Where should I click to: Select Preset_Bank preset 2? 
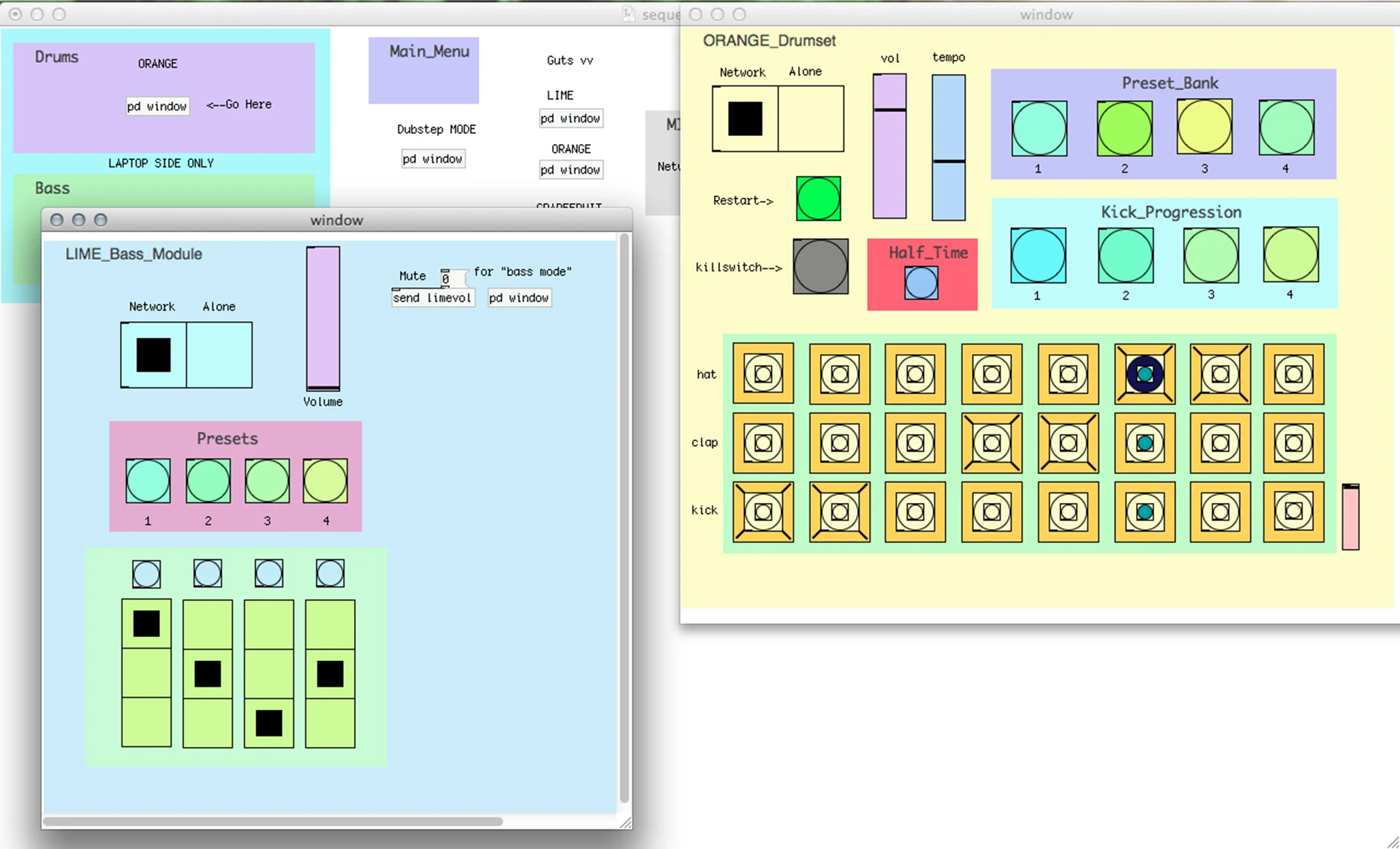pos(1124,129)
